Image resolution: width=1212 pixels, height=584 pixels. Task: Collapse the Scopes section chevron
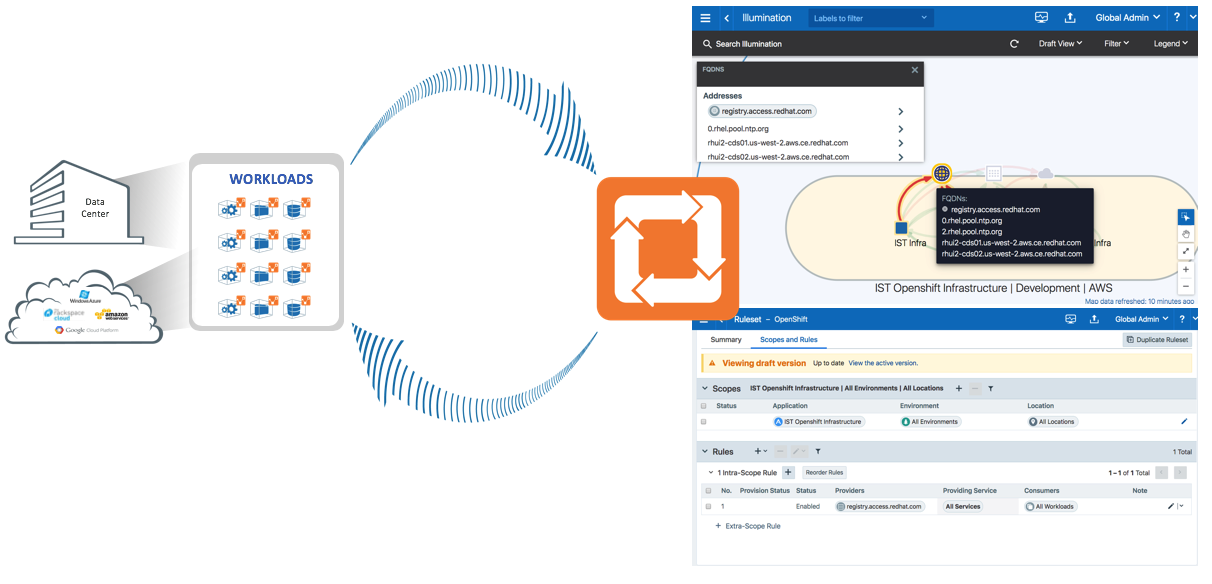point(704,388)
